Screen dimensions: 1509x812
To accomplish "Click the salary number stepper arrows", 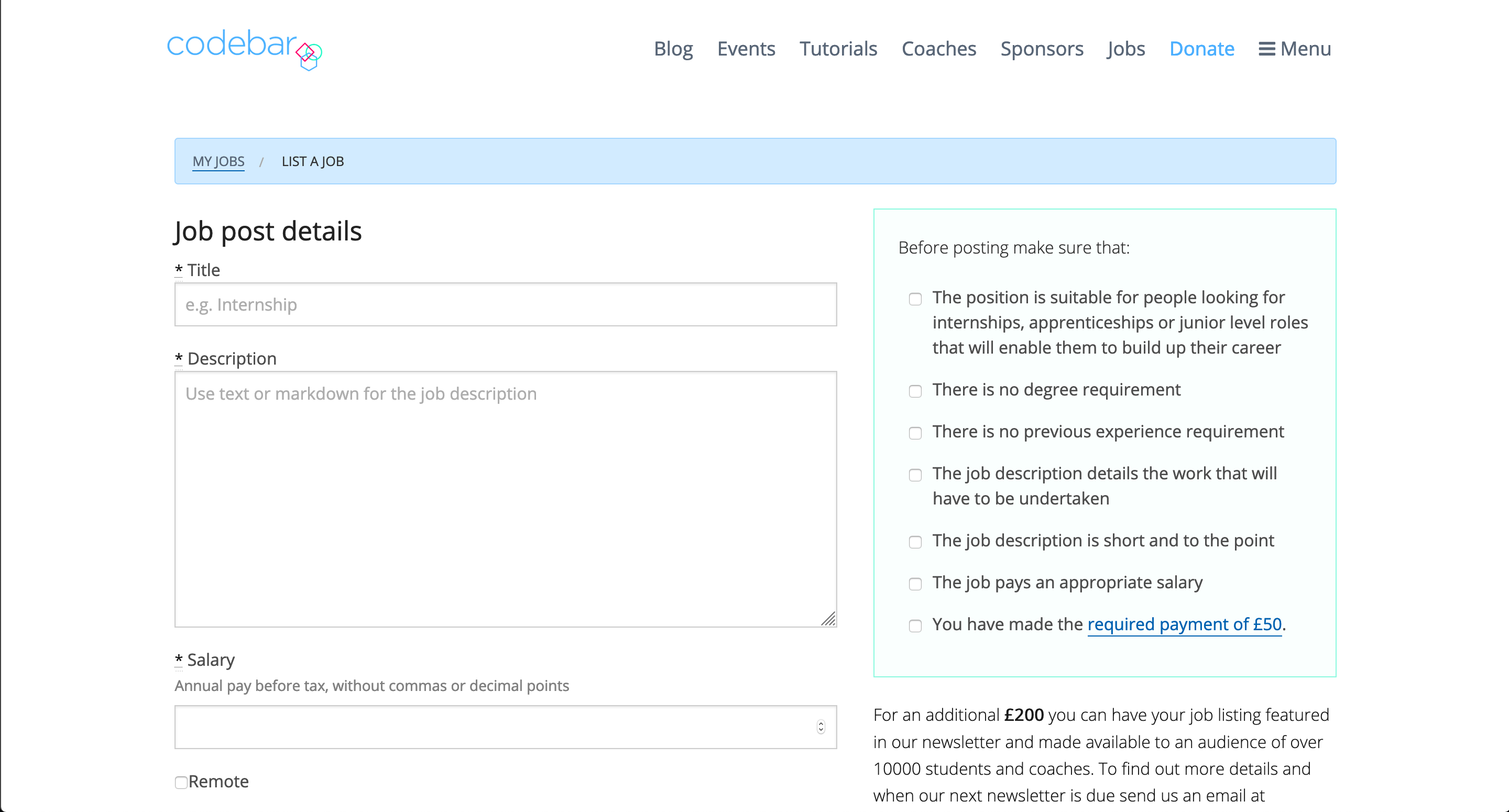I will [x=821, y=727].
